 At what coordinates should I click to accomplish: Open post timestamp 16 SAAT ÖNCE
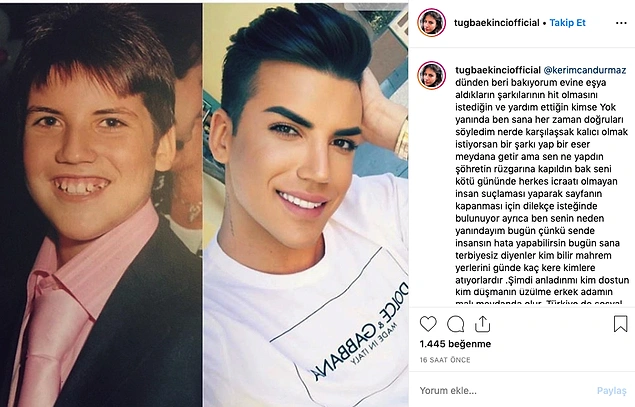coord(445,360)
